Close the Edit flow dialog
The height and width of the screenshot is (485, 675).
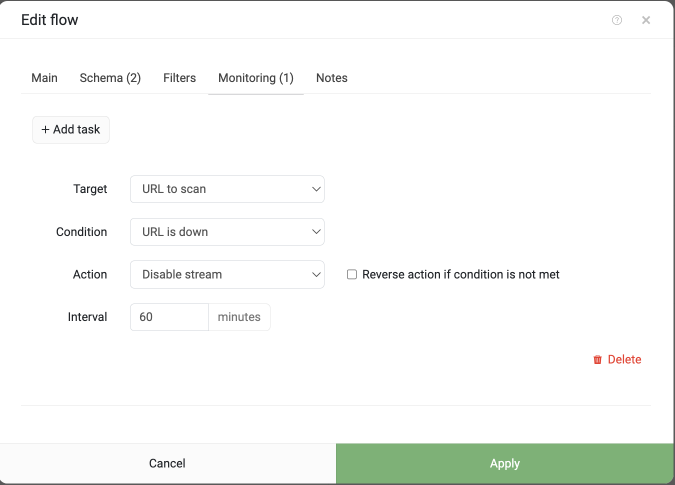[646, 20]
